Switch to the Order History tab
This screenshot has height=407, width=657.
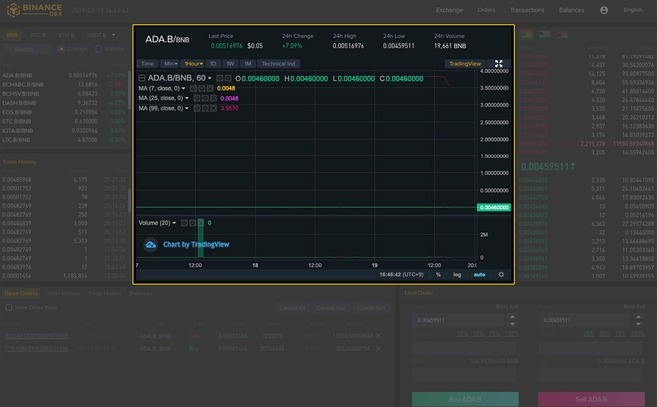62,293
